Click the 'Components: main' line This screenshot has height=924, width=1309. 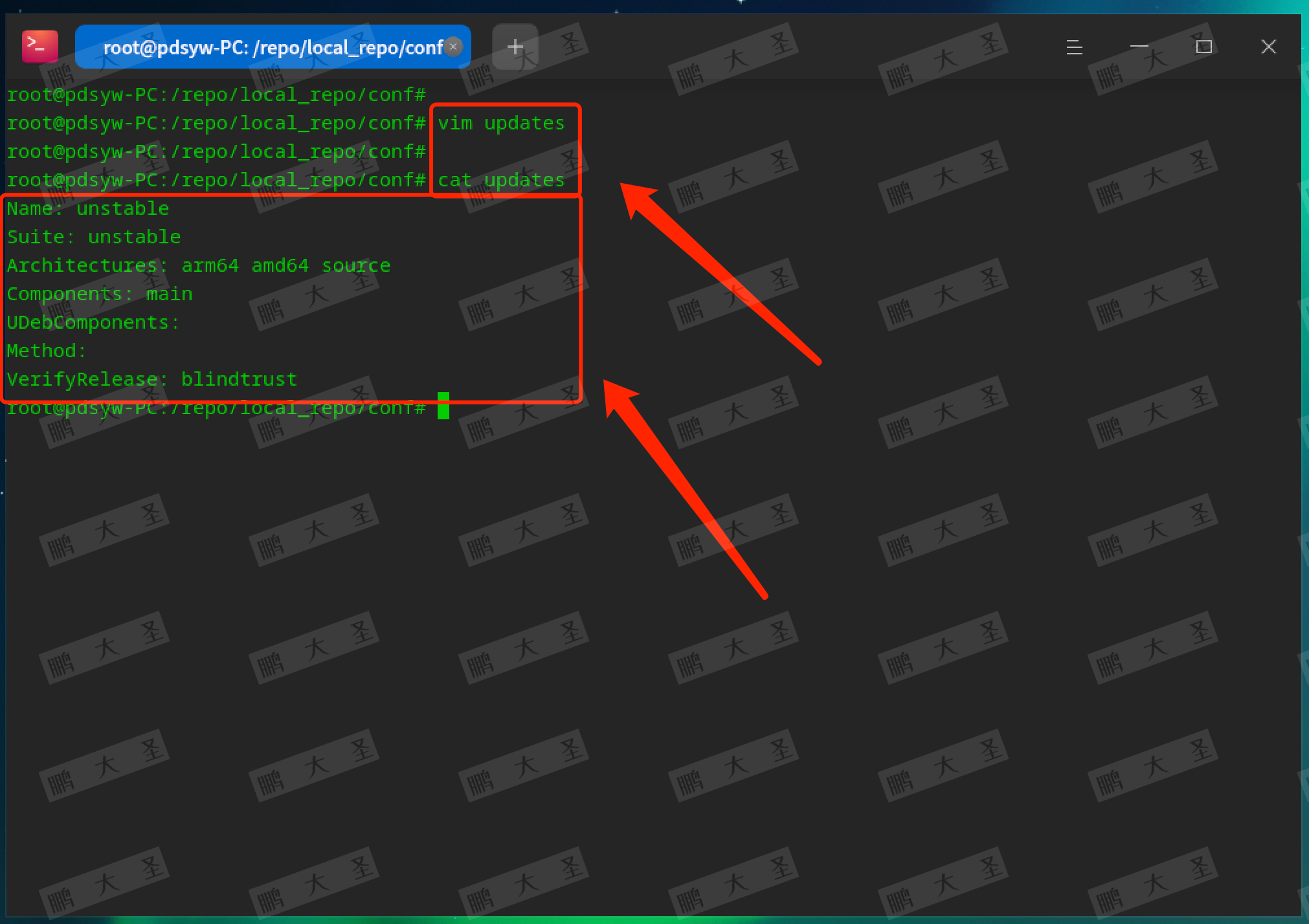[x=100, y=294]
